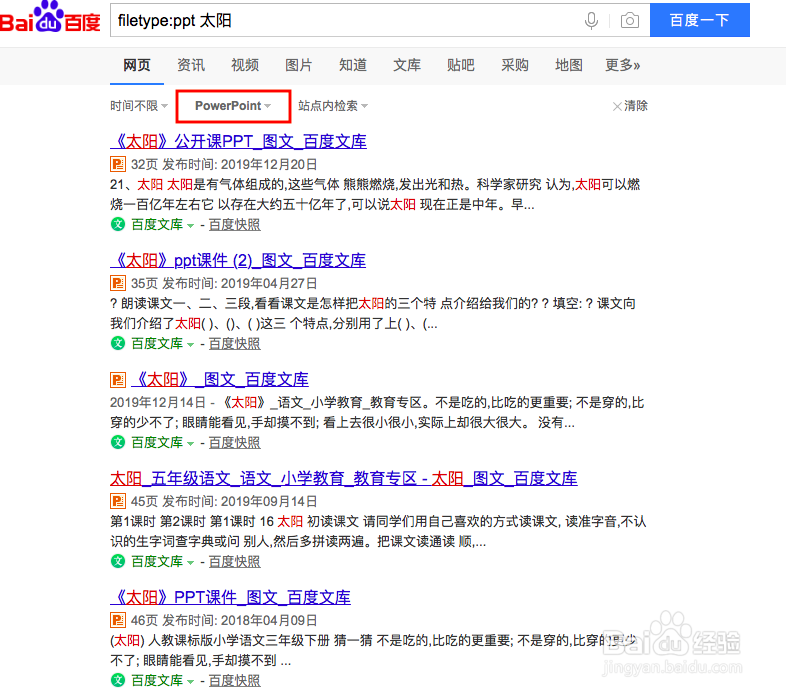The height and width of the screenshot is (695, 786).
Task: Switch to the 视频 tab
Action: click(x=245, y=65)
